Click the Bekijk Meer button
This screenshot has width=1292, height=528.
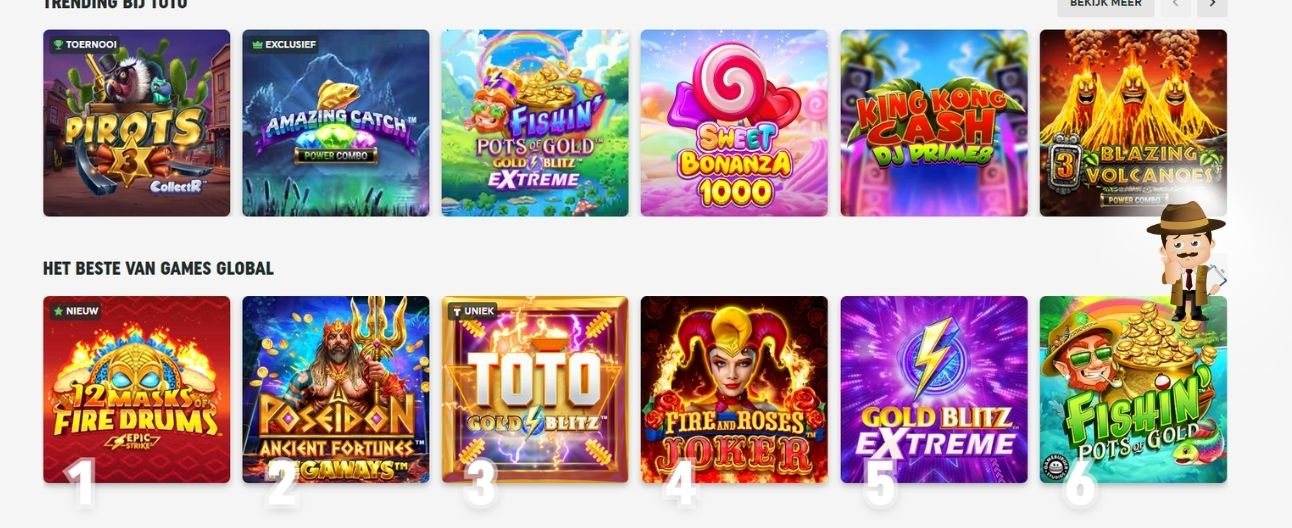[x=1105, y=5]
